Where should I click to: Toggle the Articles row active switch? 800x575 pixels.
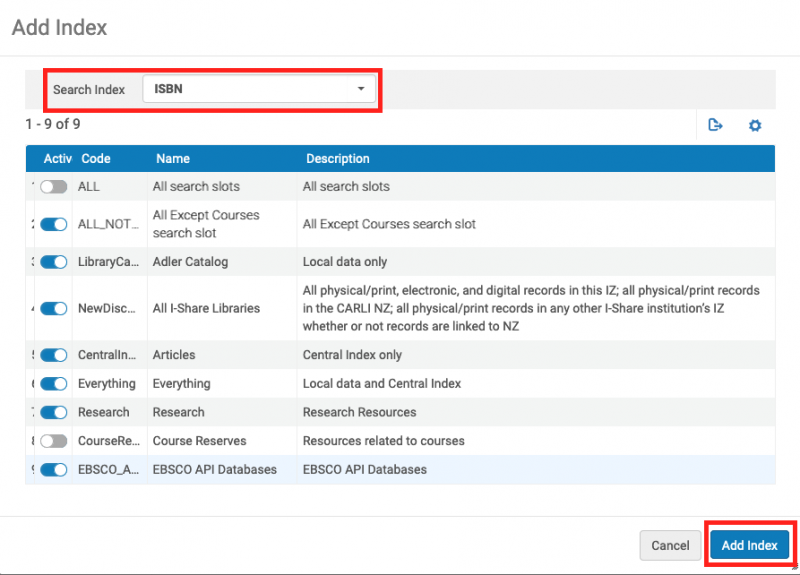click(x=54, y=355)
